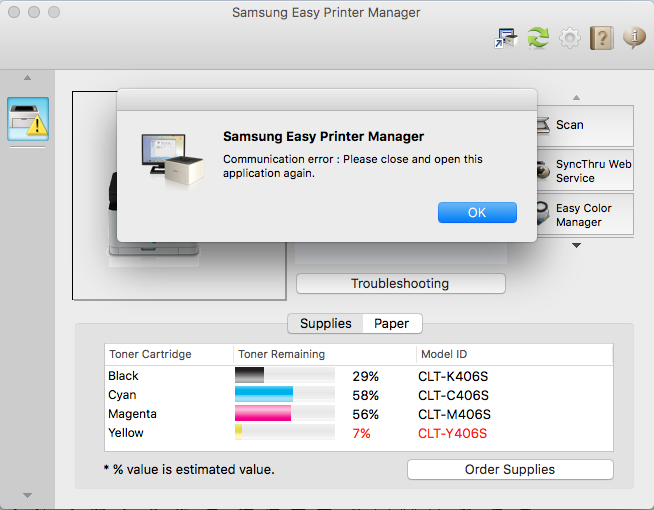Click the 29% black toner value
The height and width of the screenshot is (510, 654).
[365, 377]
